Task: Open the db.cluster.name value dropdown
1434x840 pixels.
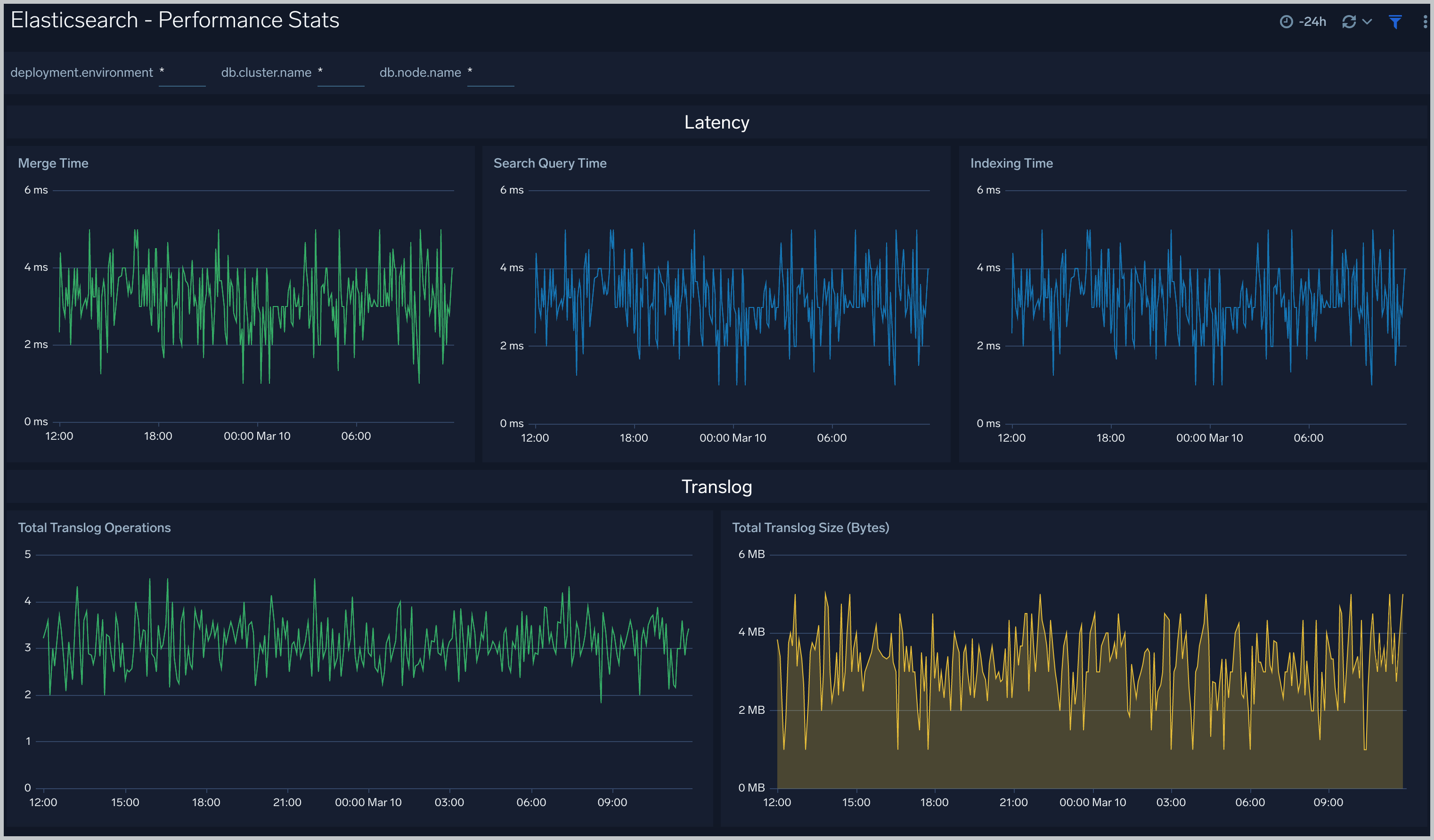Action: (x=342, y=77)
